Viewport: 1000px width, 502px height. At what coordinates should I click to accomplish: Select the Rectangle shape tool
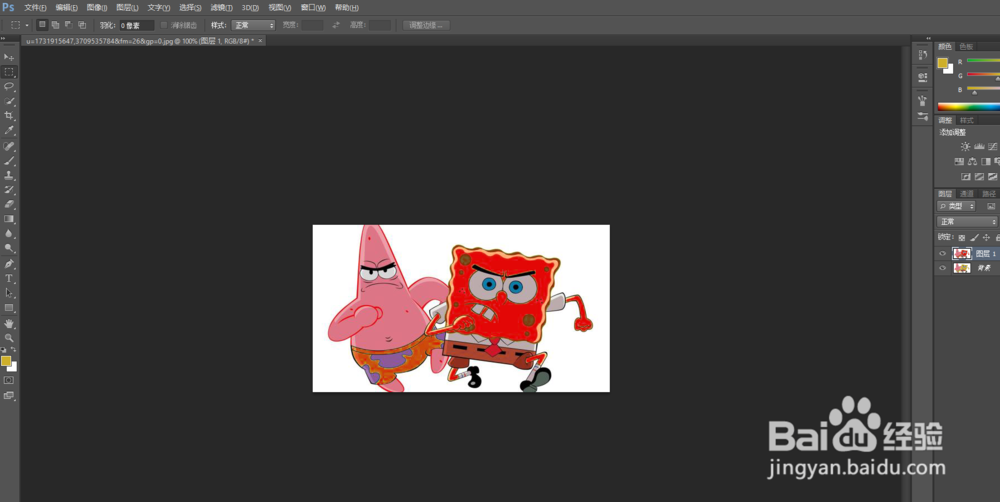9,308
